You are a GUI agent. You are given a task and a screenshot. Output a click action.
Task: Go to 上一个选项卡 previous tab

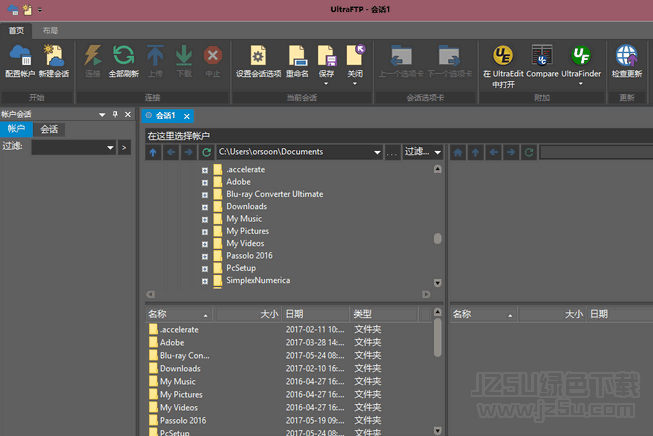(401, 61)
